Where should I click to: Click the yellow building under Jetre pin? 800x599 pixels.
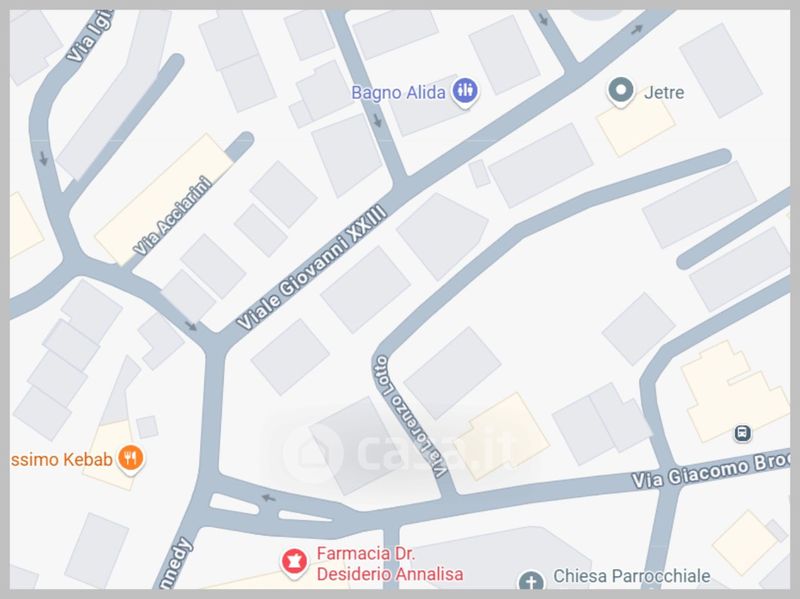point(636,128)
